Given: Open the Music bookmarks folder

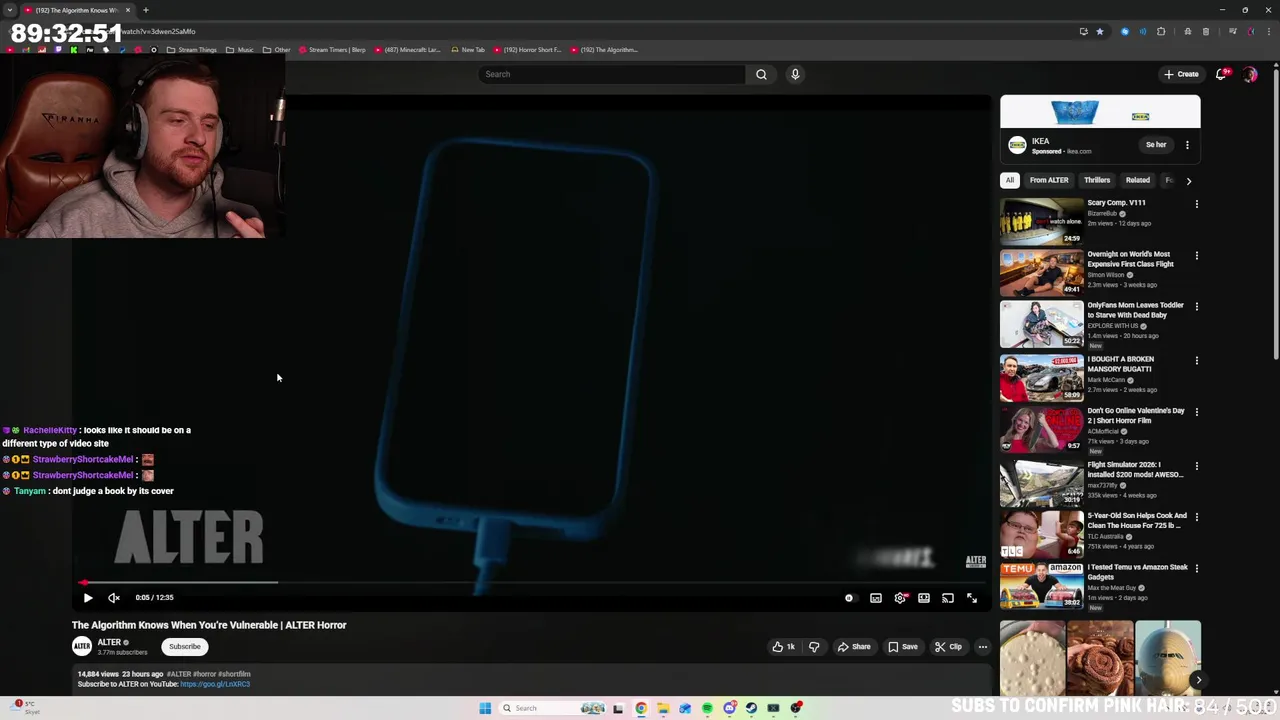Looking at the screenshot, I should pyautogui.click(x=240, y=50).
